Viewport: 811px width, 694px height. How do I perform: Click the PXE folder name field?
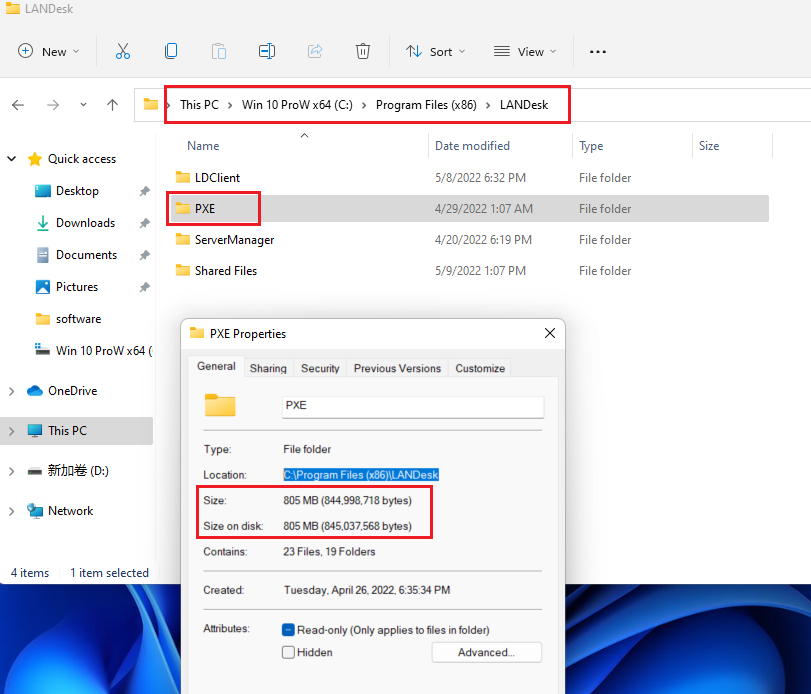point(413,406)
